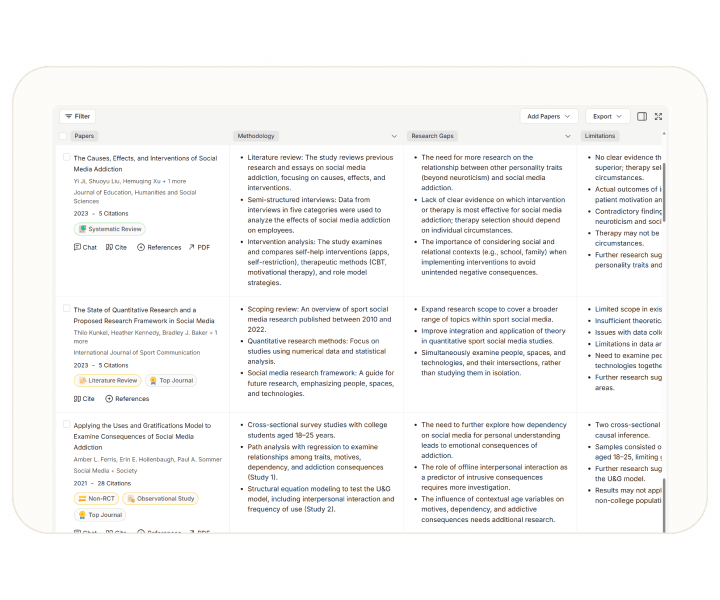The height and width of the screenshot is (600, 720).
Task: Open the Export dropdown
Action: (607, 117)
